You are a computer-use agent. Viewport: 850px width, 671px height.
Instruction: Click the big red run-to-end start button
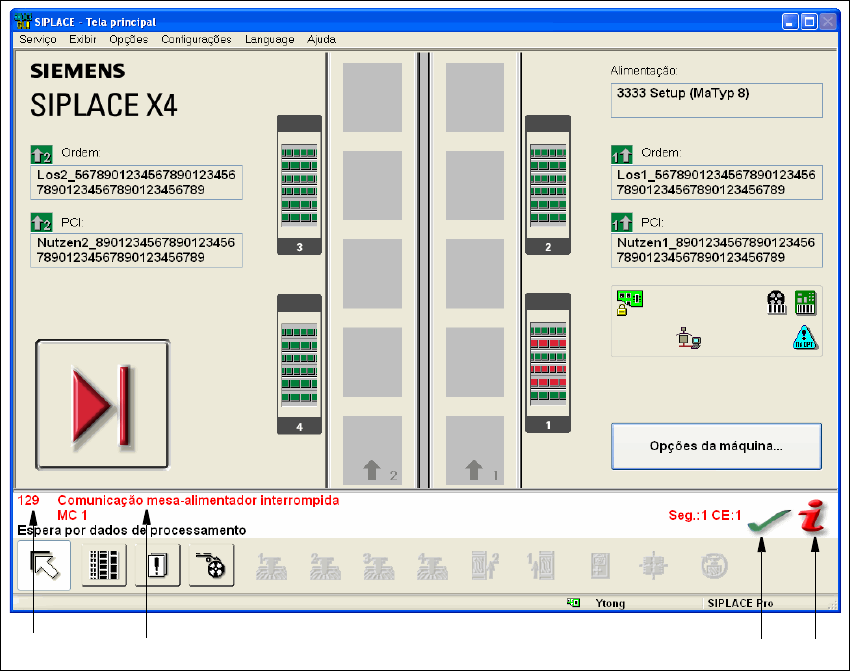point(102,404)
